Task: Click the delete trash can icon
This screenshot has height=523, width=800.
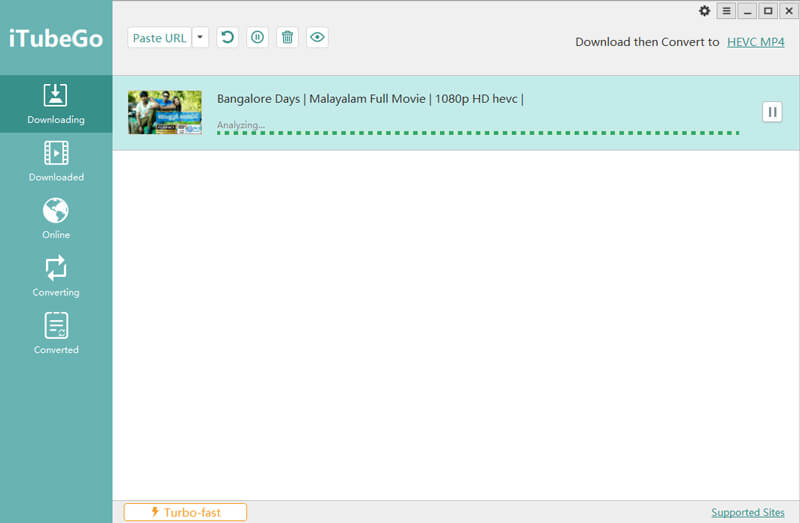Action: coord(287,37)
